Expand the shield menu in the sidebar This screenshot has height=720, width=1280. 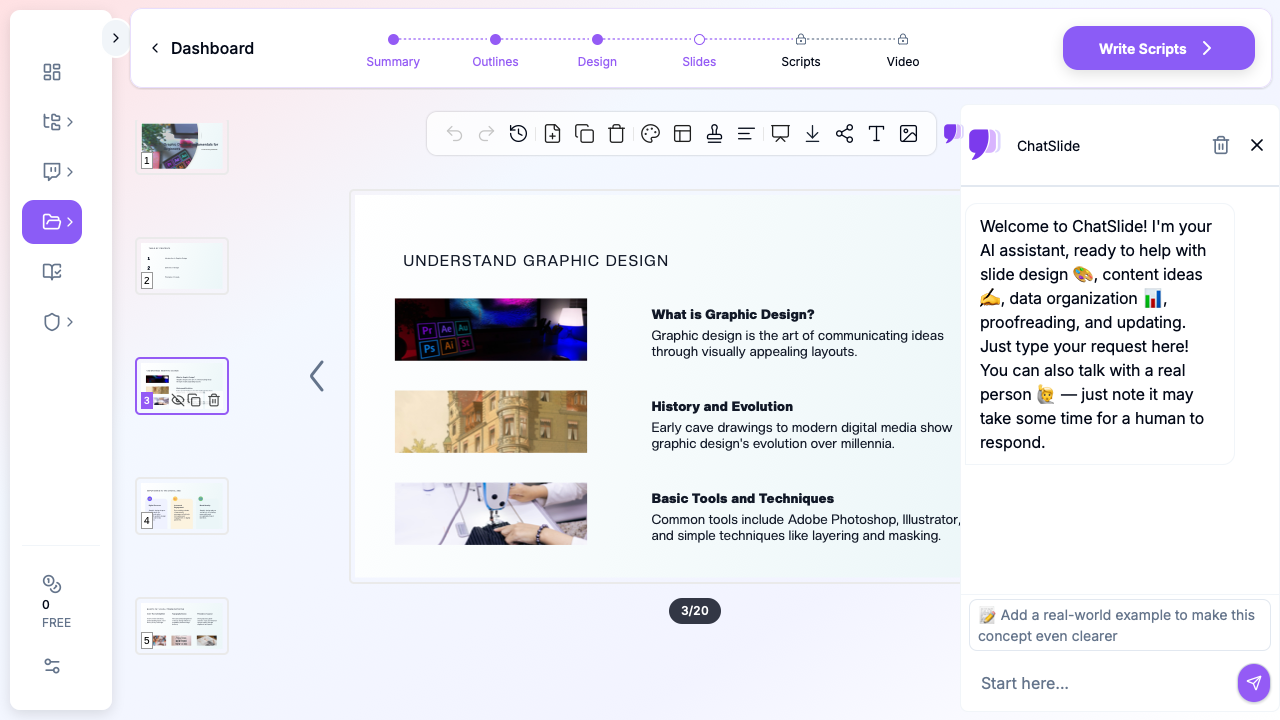click(52, 322)
